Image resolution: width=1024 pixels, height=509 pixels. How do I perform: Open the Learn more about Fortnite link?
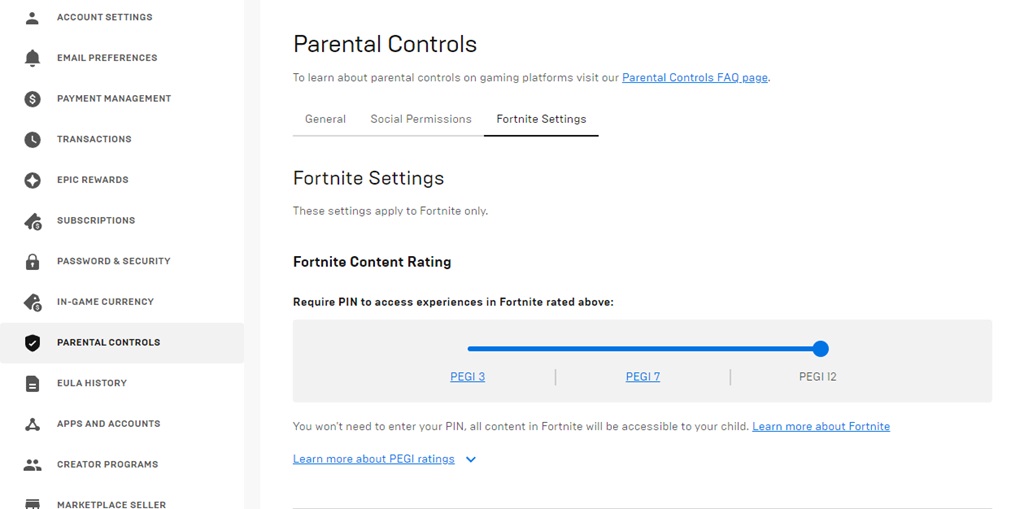821,426
